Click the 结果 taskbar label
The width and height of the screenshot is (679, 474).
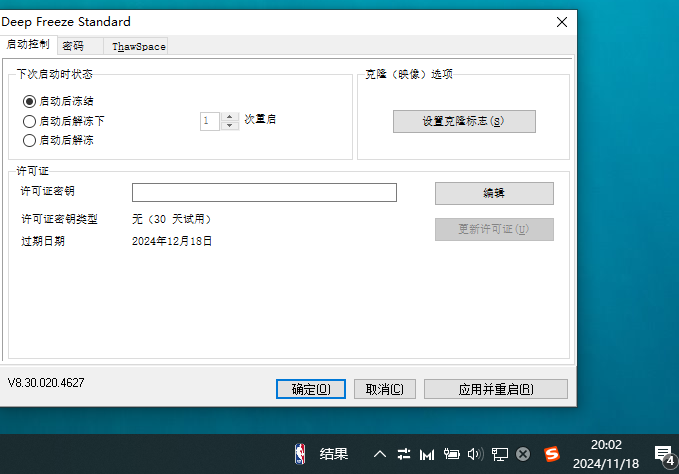(x=334, y=454)
